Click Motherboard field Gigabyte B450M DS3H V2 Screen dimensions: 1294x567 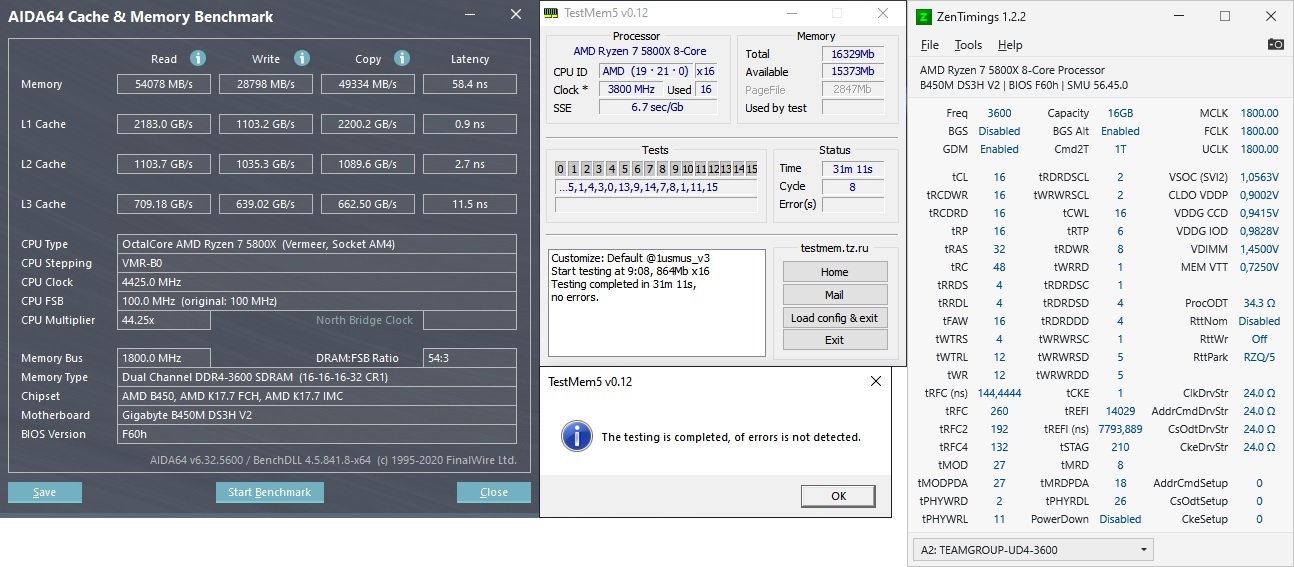click(x=317, y=415)
